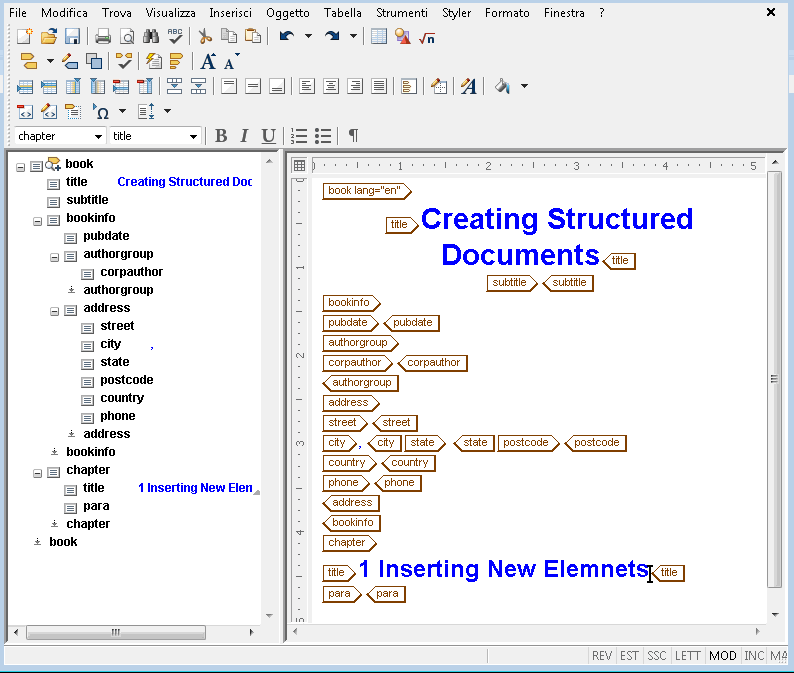Toggle the bulleted list button

coord(323,136)
